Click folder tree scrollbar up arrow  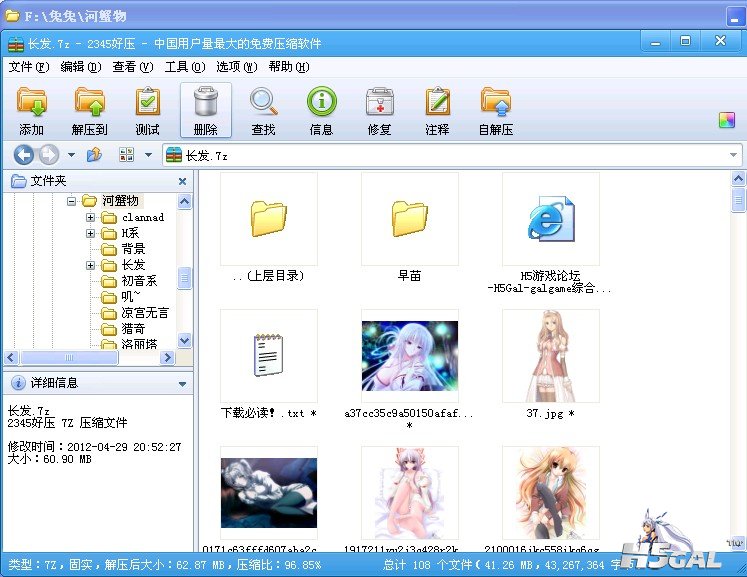pos(184,202)
